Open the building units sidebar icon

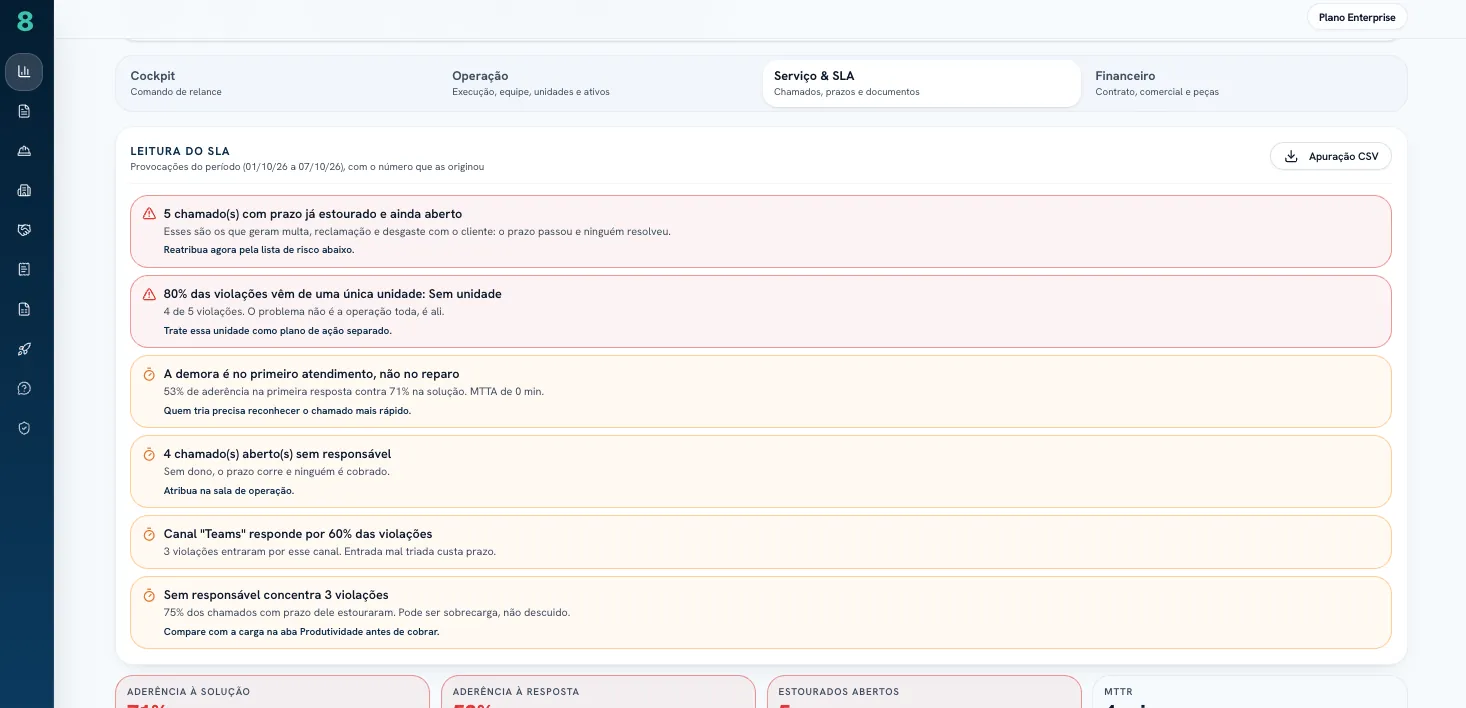(x=24, y=190)
